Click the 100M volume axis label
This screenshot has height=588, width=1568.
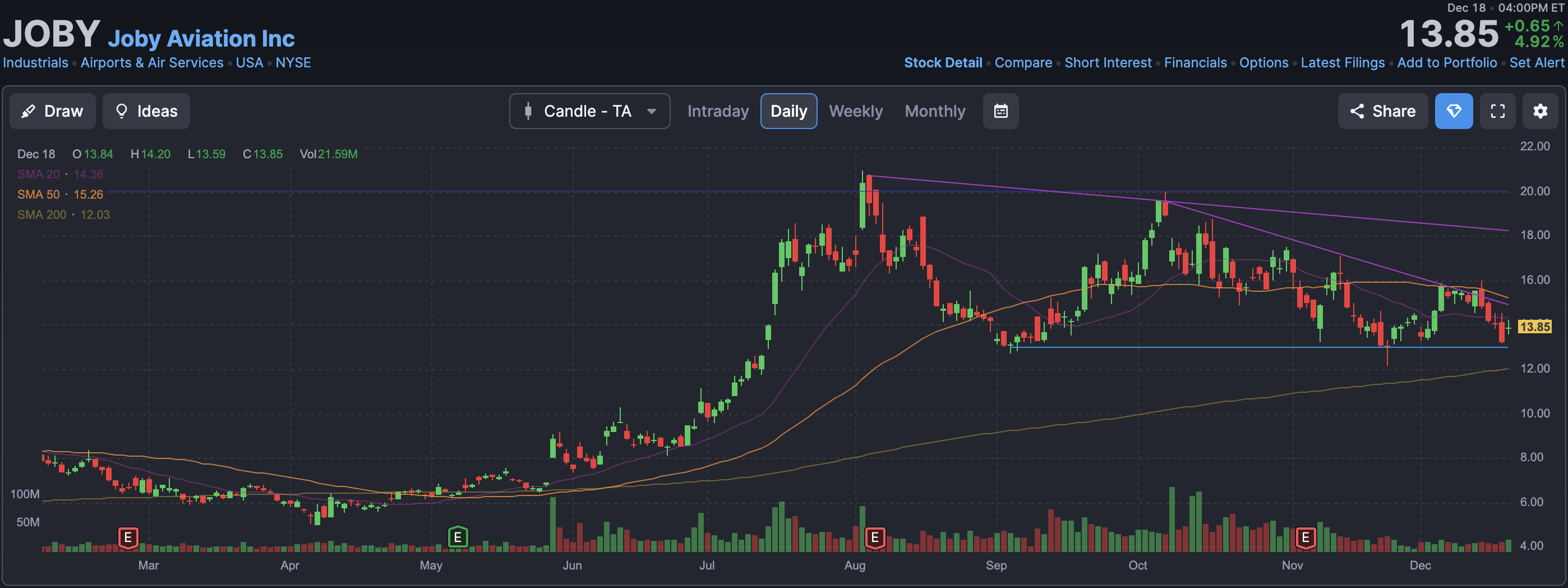point(25,494)
